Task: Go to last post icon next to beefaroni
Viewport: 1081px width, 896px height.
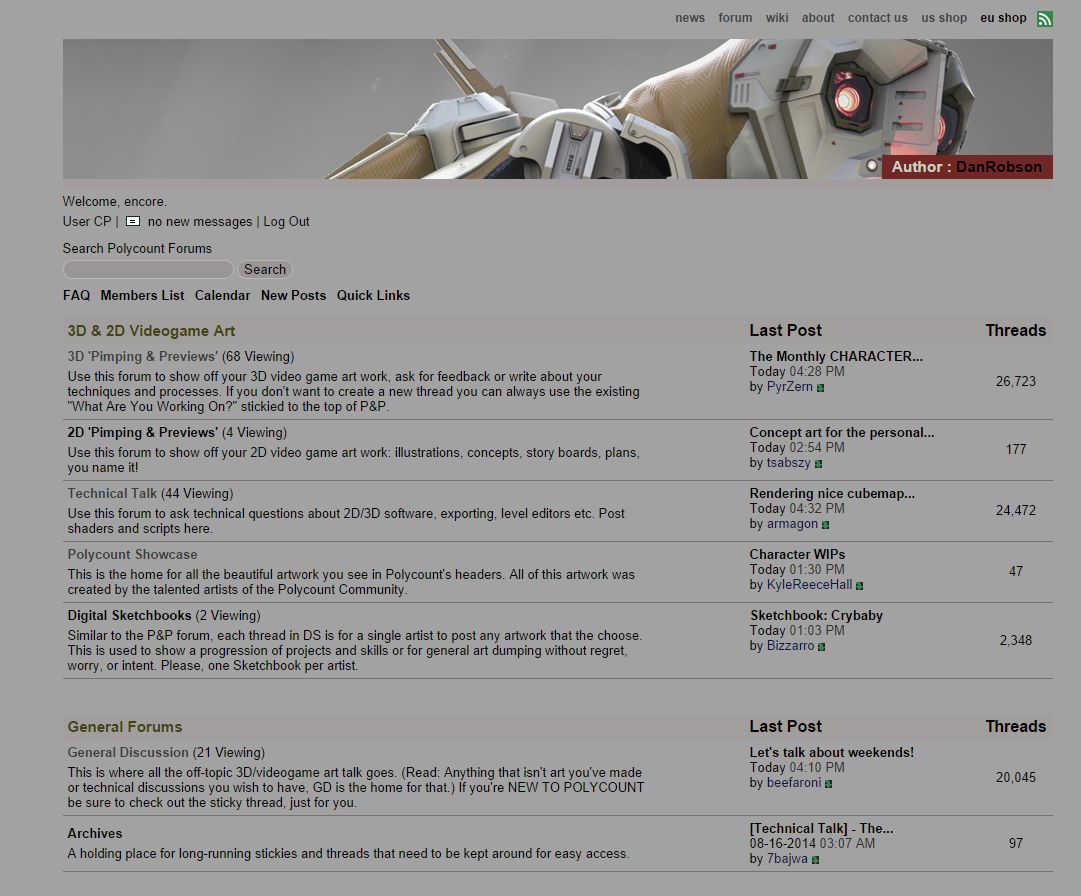Action: click(828, 784)
